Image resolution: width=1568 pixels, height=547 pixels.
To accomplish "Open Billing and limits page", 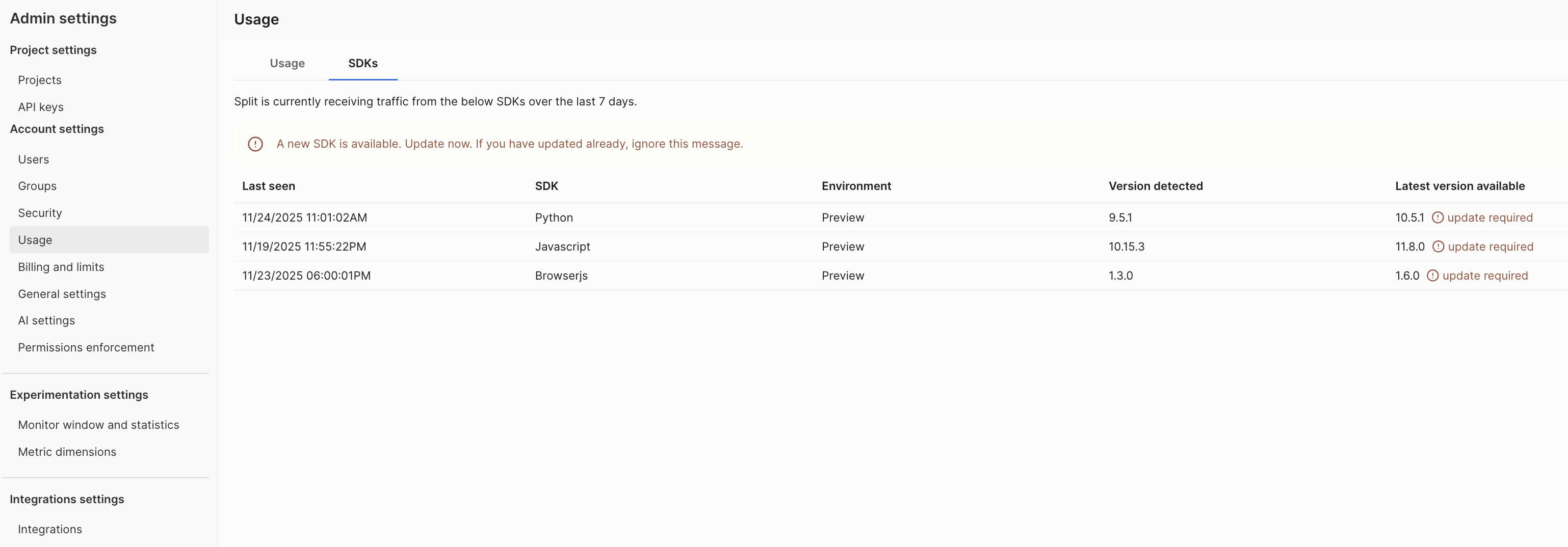I will coord(61,267).
